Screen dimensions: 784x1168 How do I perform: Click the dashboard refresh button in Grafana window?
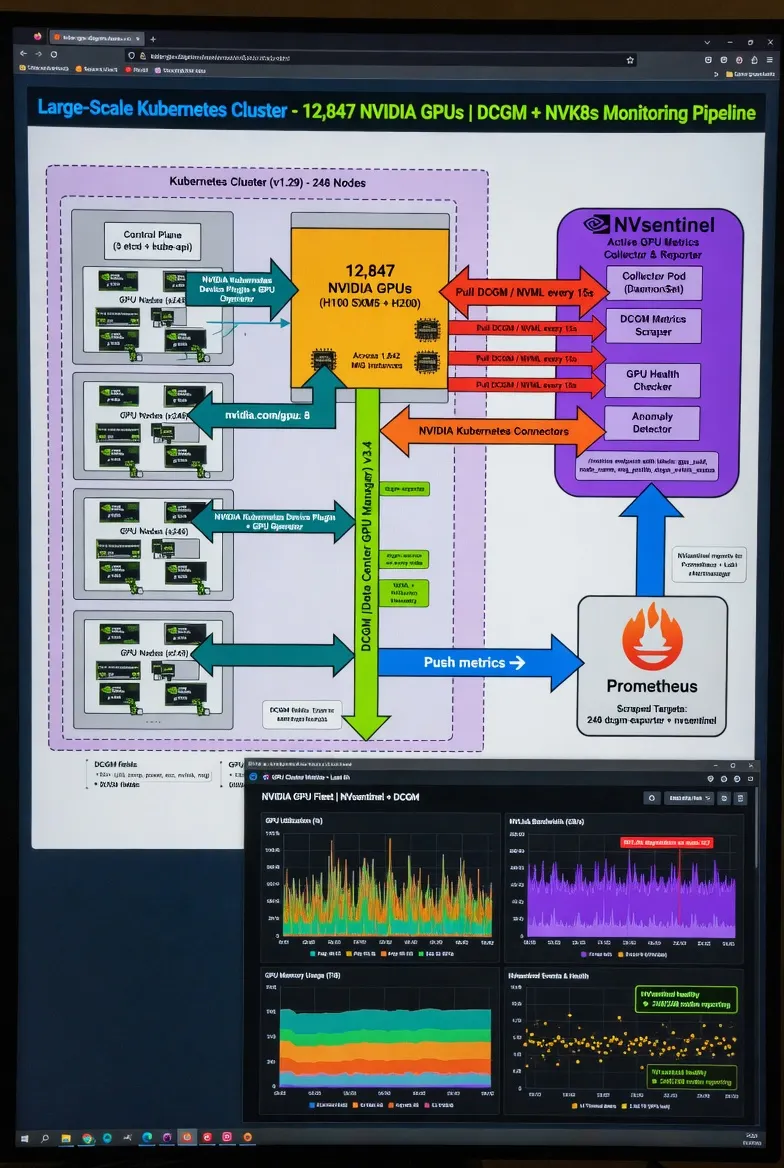coord(652,798)
